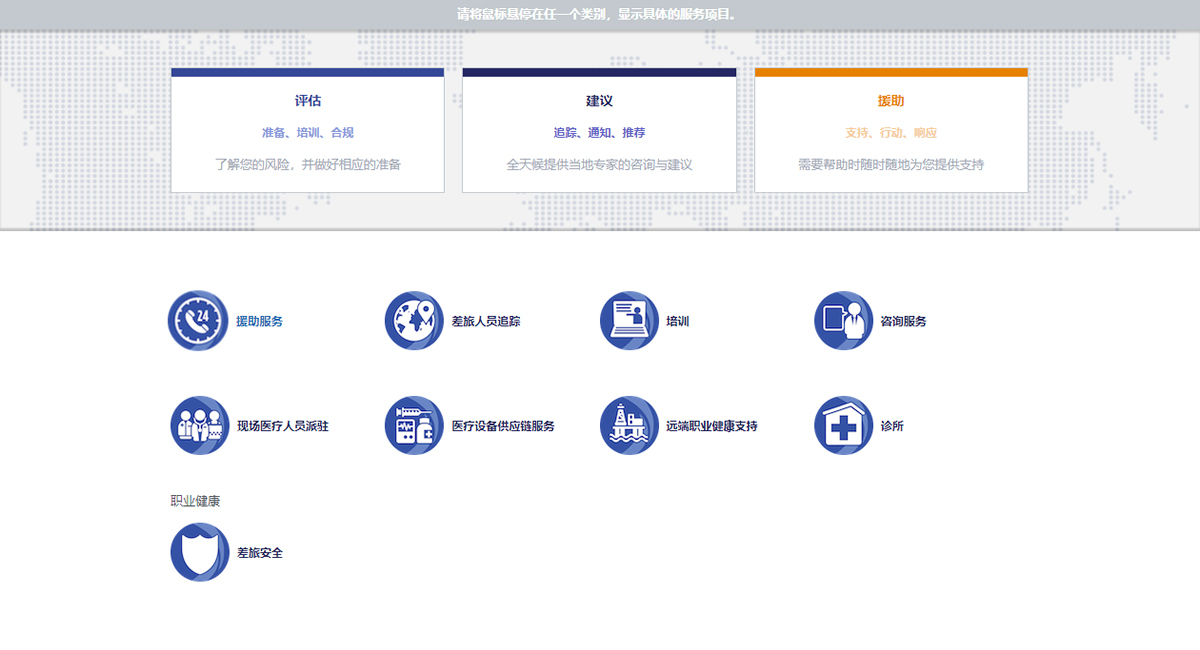The image size is (1200, 650).
Task: Select the 建议 category card
Action: coord(599,131)
